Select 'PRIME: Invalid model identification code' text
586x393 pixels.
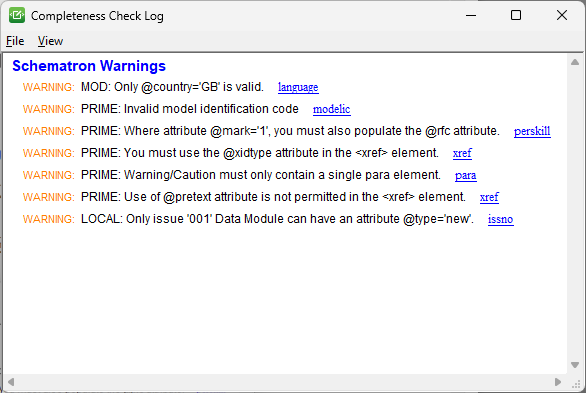190,109
